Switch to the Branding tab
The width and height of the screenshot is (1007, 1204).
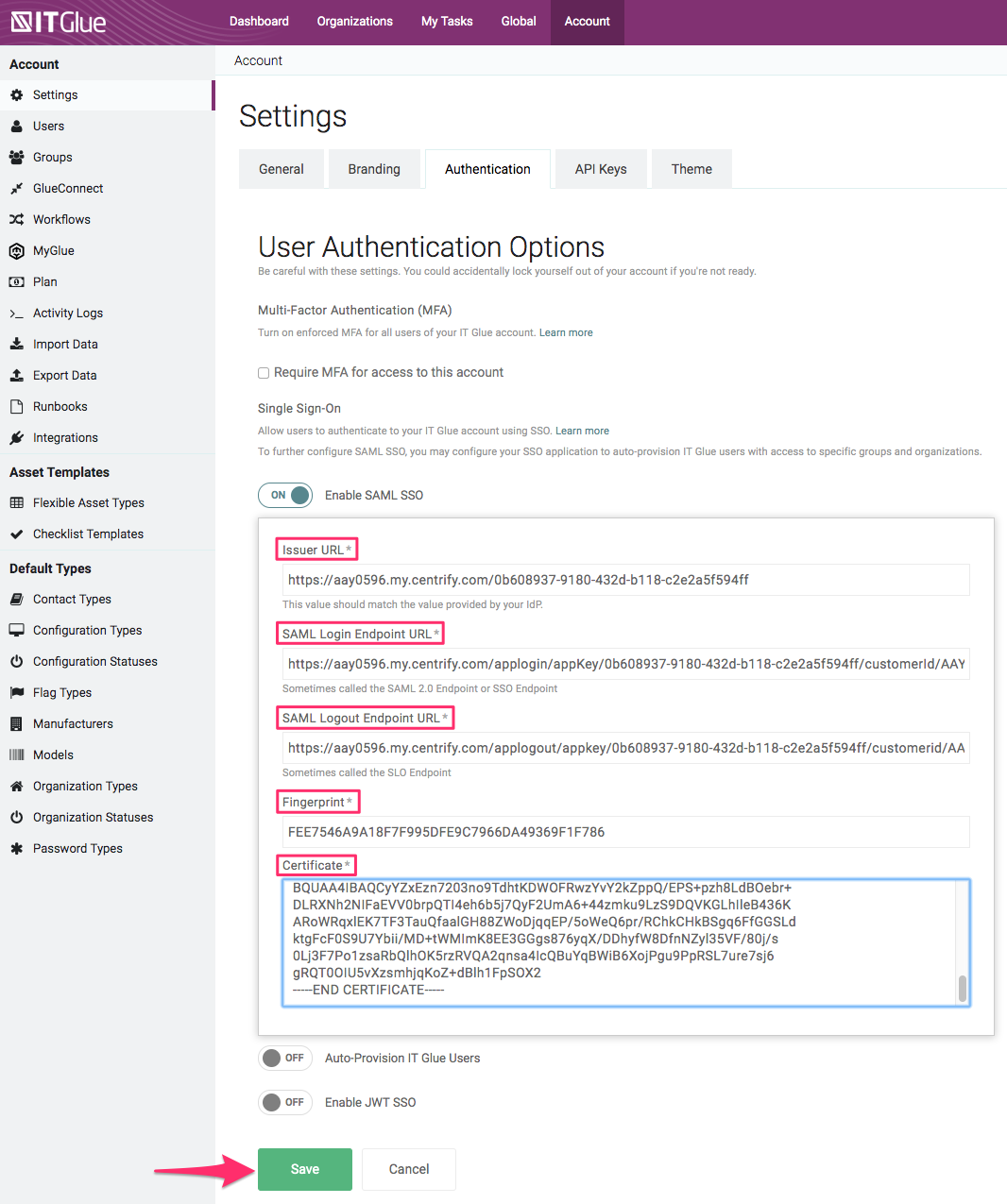[374, 169]
